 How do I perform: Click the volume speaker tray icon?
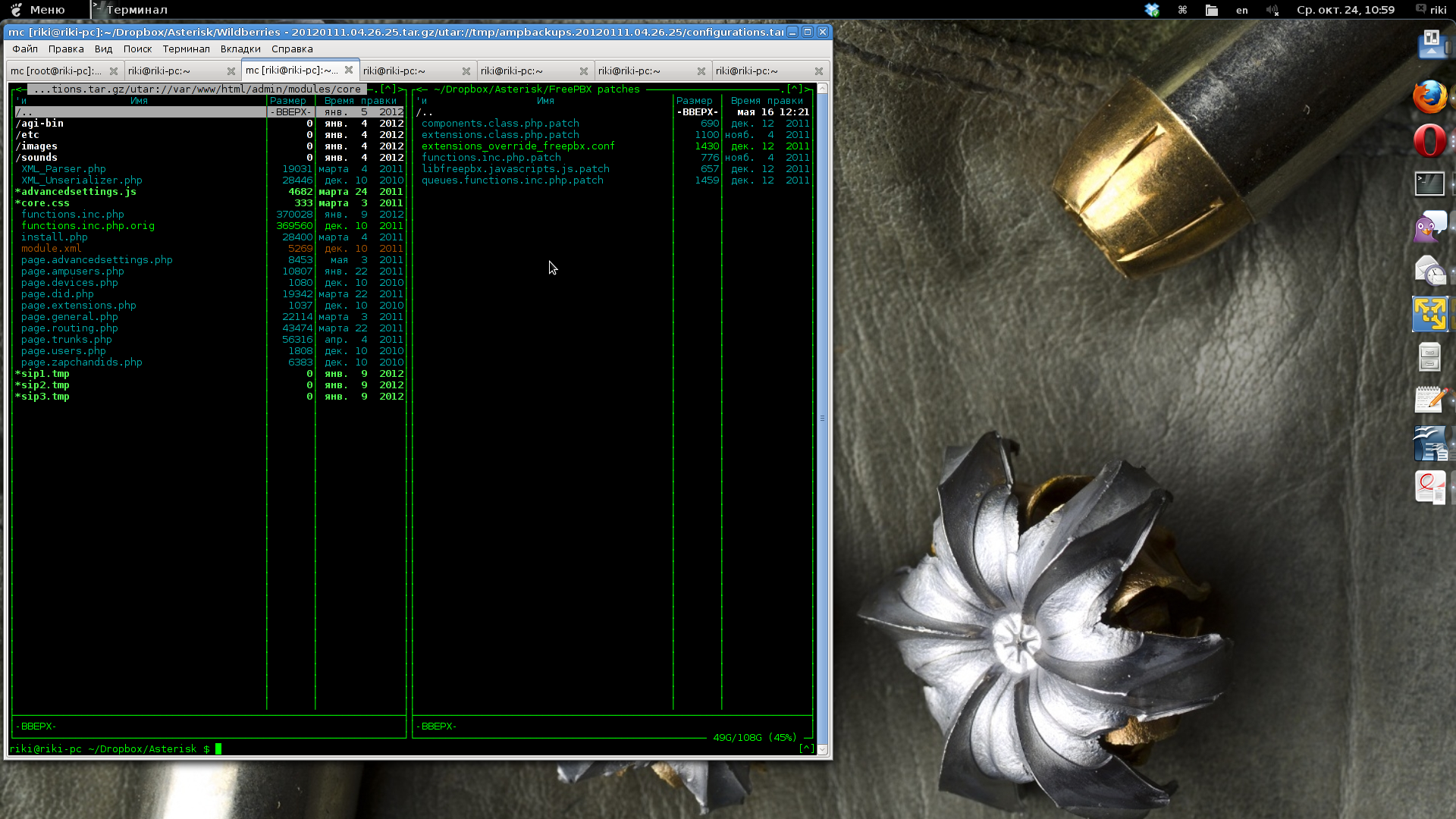[1272, 10]
